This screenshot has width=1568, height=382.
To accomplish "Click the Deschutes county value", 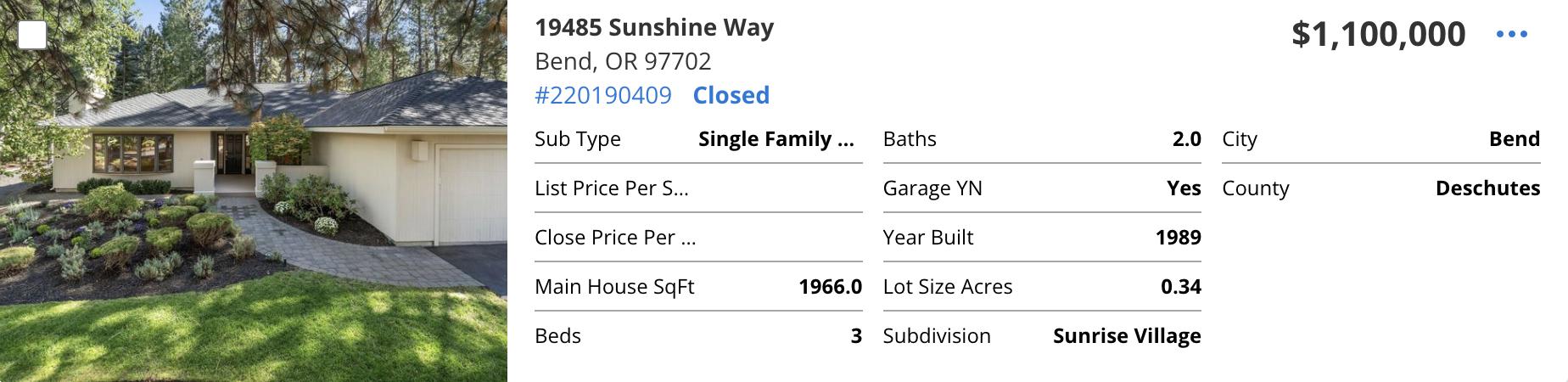I will tap(1487, 188).
